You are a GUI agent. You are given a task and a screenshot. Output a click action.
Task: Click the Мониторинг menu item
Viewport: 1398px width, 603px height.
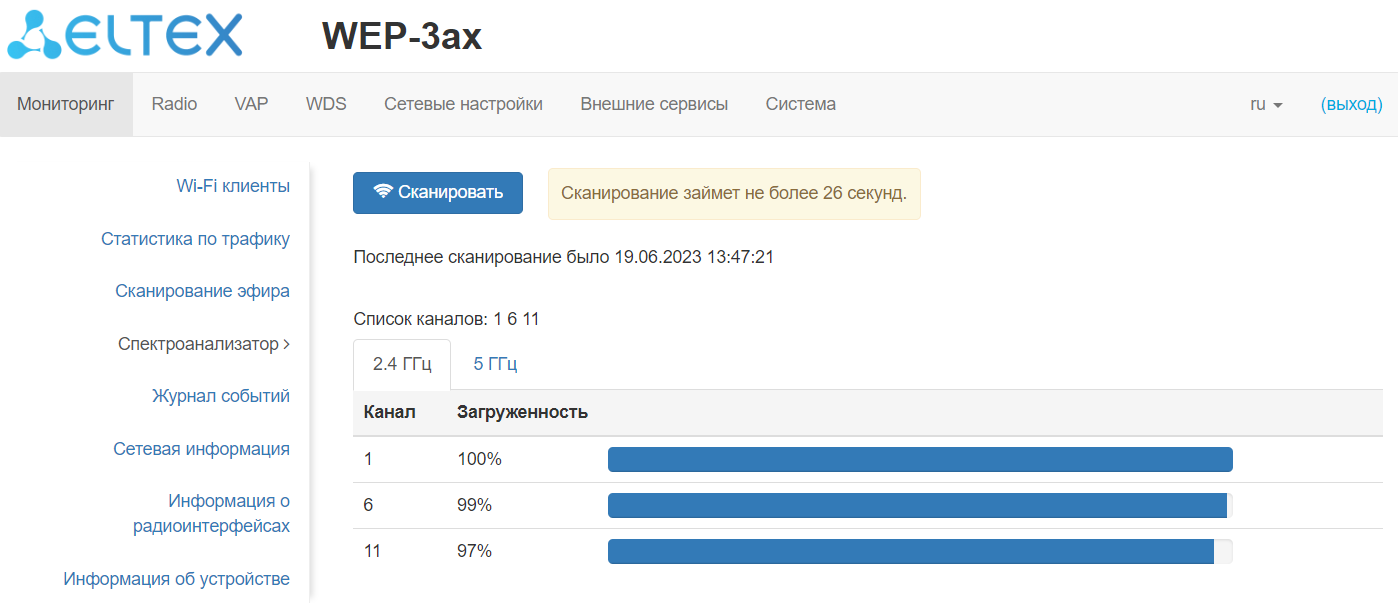tap(66, 104)
